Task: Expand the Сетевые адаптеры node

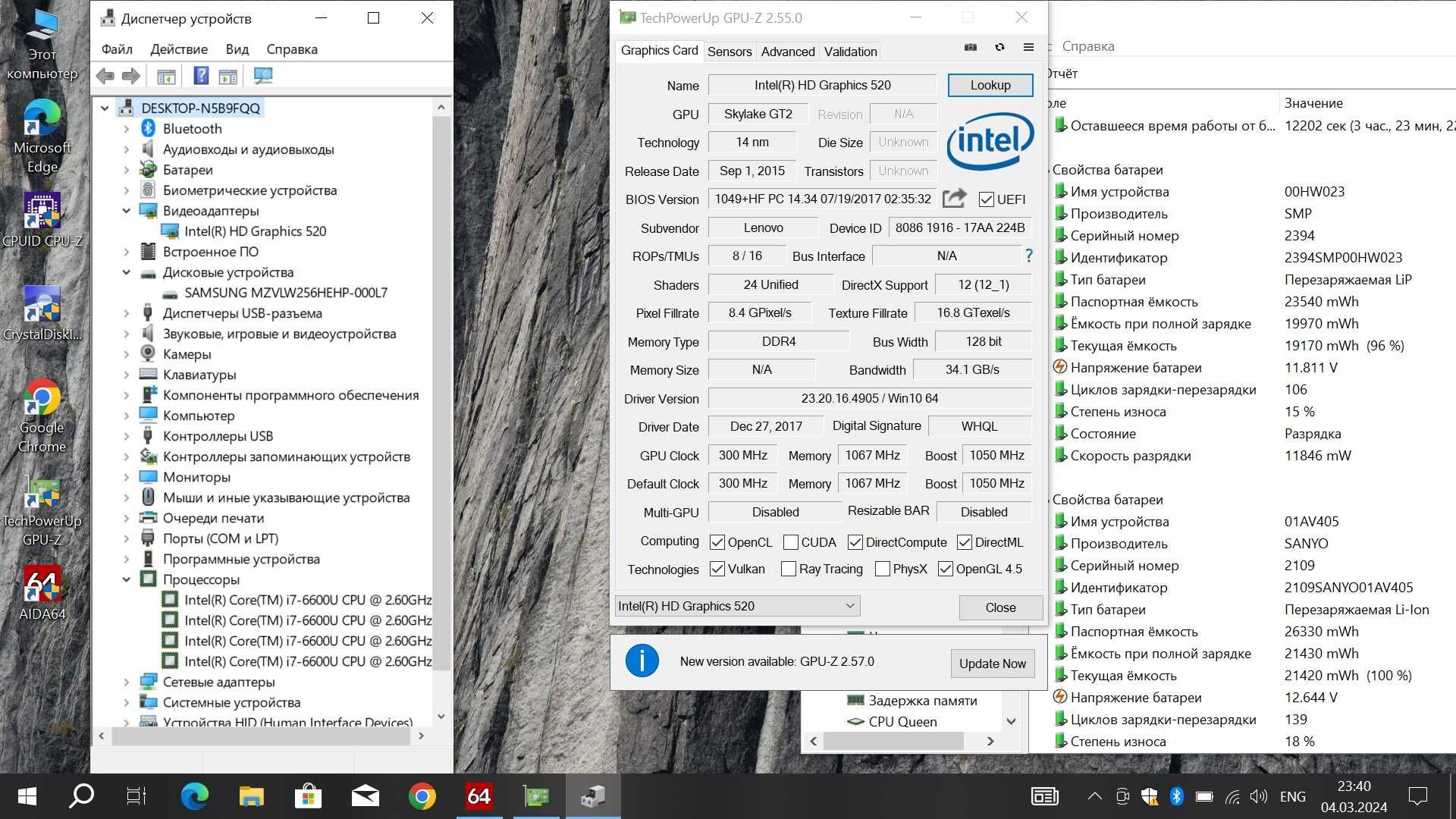Action: 127,682
